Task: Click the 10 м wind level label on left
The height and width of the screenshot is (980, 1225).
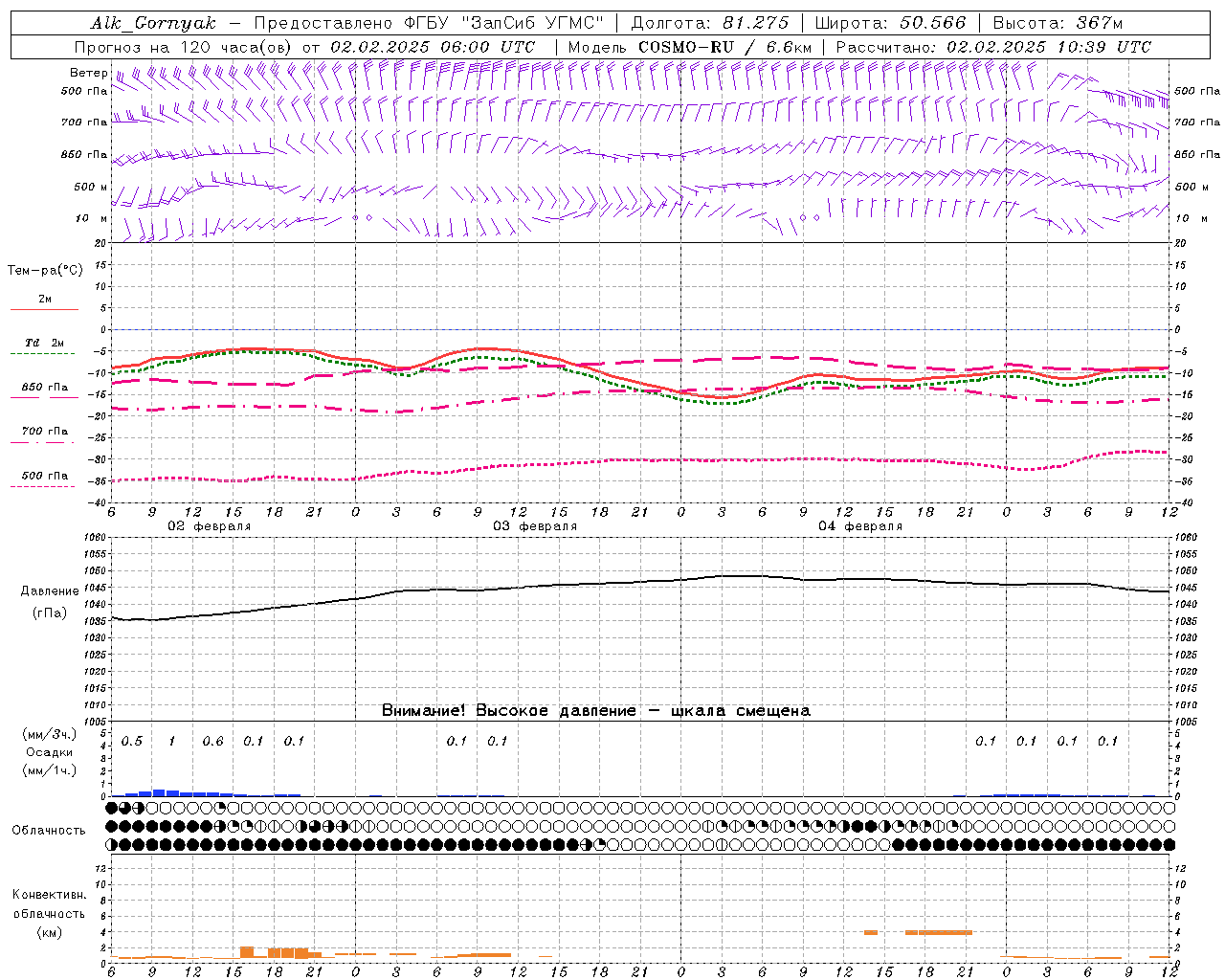Action: pyautogui.click(x=92, y=218)
